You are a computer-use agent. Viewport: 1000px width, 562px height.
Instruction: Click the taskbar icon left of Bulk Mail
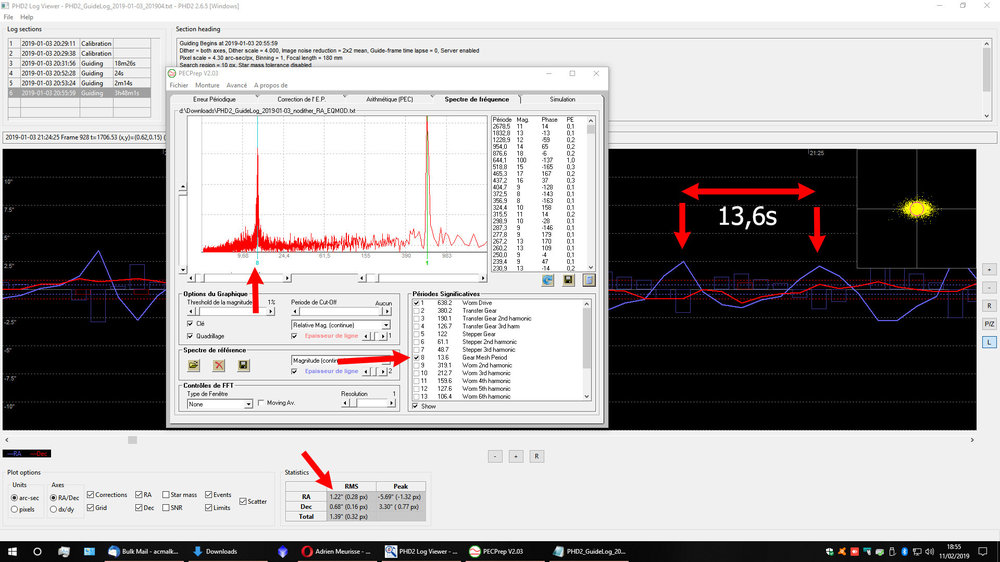coord(89,551)
